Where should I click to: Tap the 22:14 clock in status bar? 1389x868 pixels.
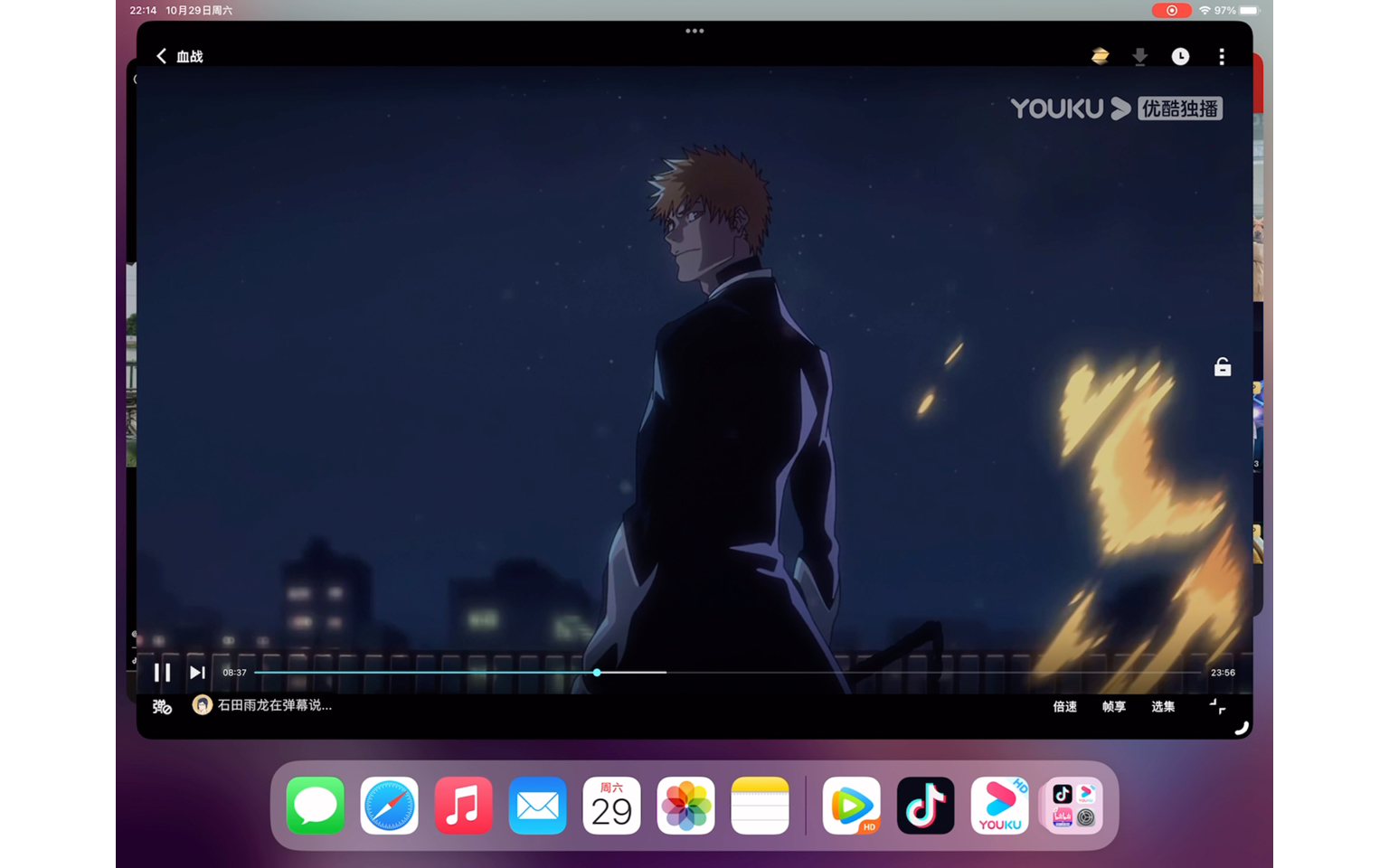(x=143, y=10)
